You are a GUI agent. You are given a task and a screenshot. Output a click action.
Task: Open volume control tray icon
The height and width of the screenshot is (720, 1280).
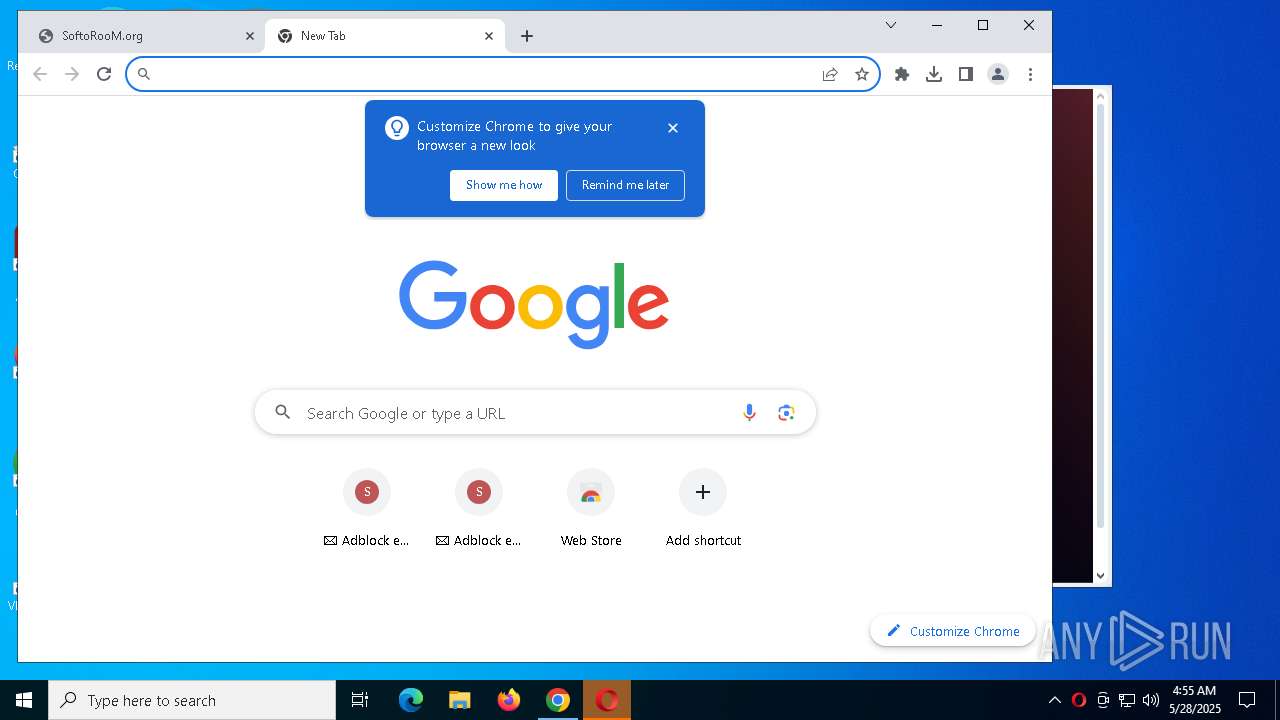click(x=1151, y=700)
